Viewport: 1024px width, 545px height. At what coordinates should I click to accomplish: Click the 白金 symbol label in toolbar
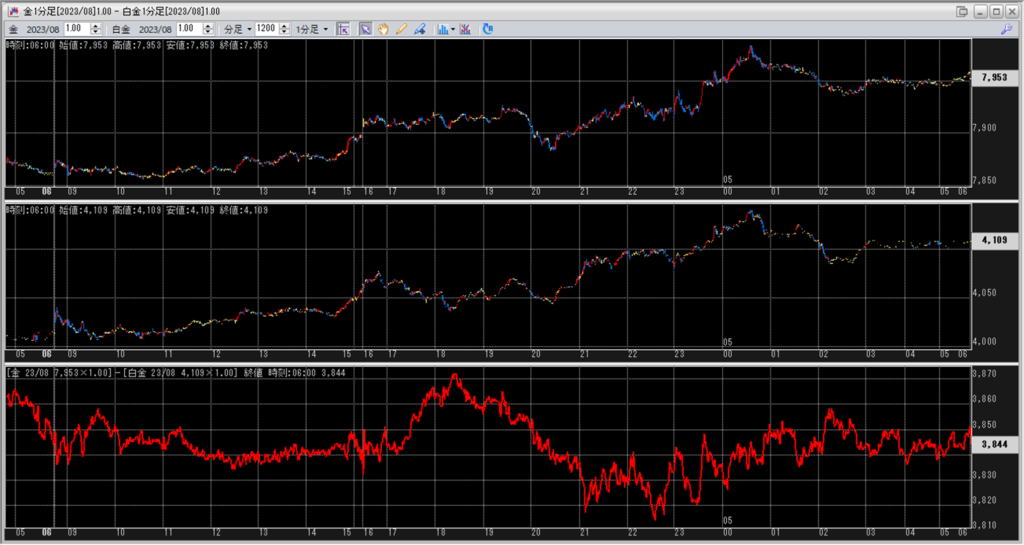tap(121, 29)
